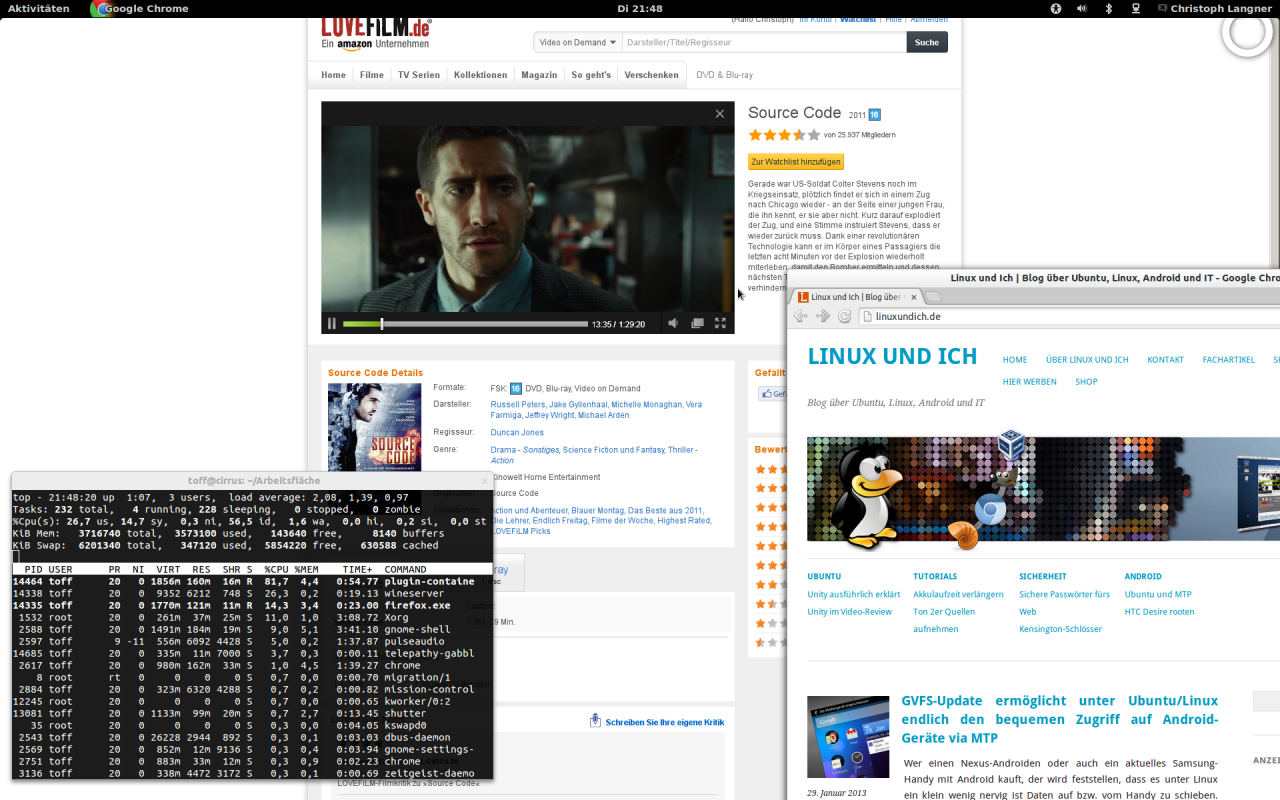Open Bluetooth indicator in top bar

(x=1108, y=8)
